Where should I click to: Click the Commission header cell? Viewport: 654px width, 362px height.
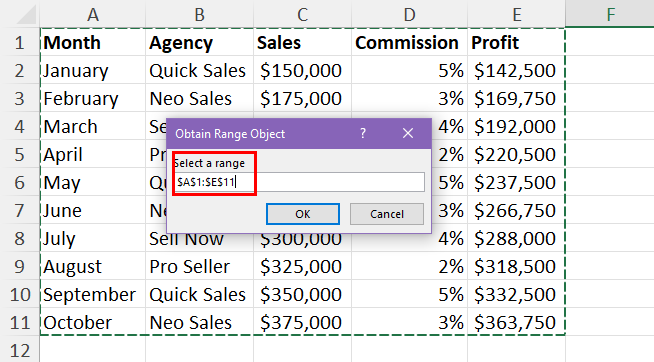pos(409,43)
